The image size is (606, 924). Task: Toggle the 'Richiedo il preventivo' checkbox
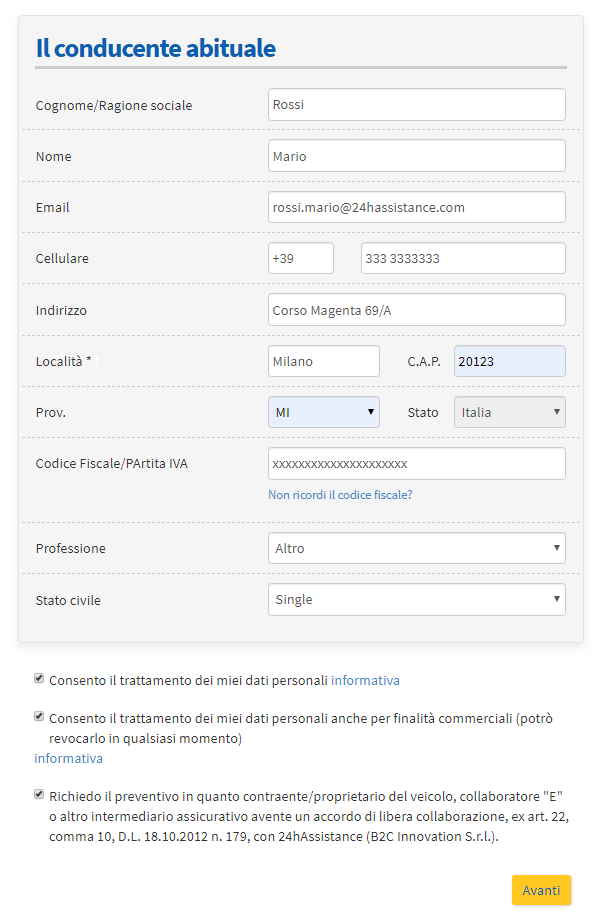tap(39, 794)
